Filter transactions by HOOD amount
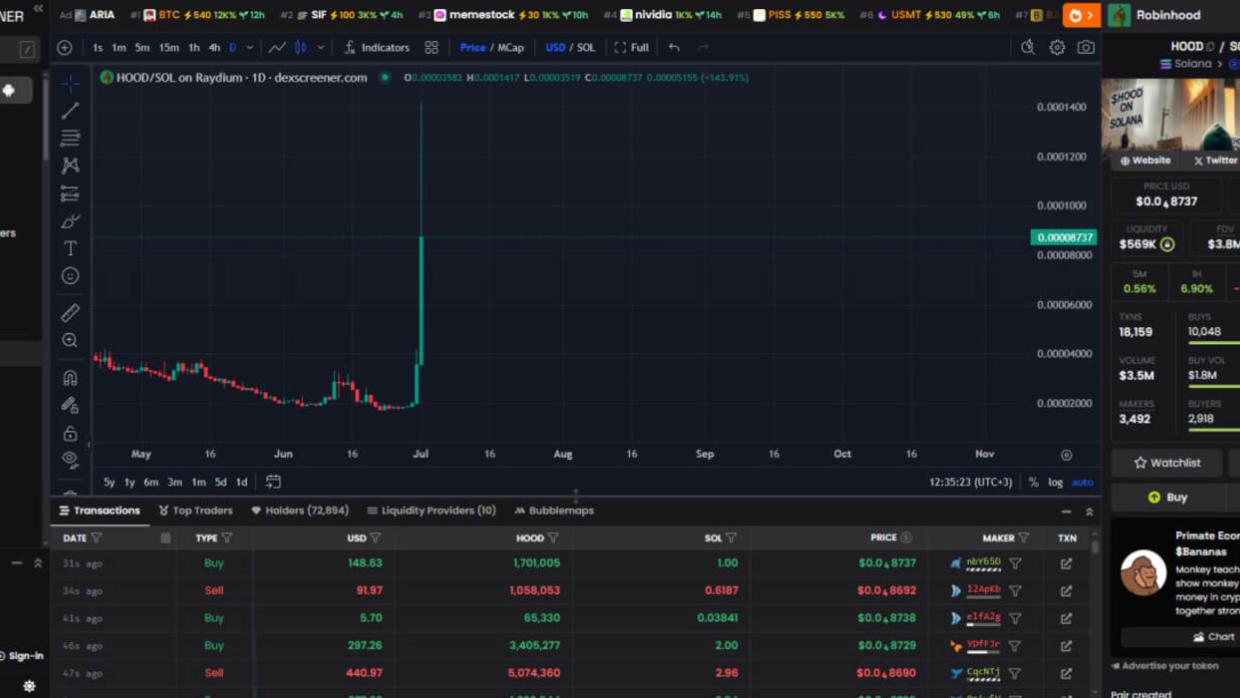Image resolution: width=1240 pixels, height=698 pixels. coord(553,538)
